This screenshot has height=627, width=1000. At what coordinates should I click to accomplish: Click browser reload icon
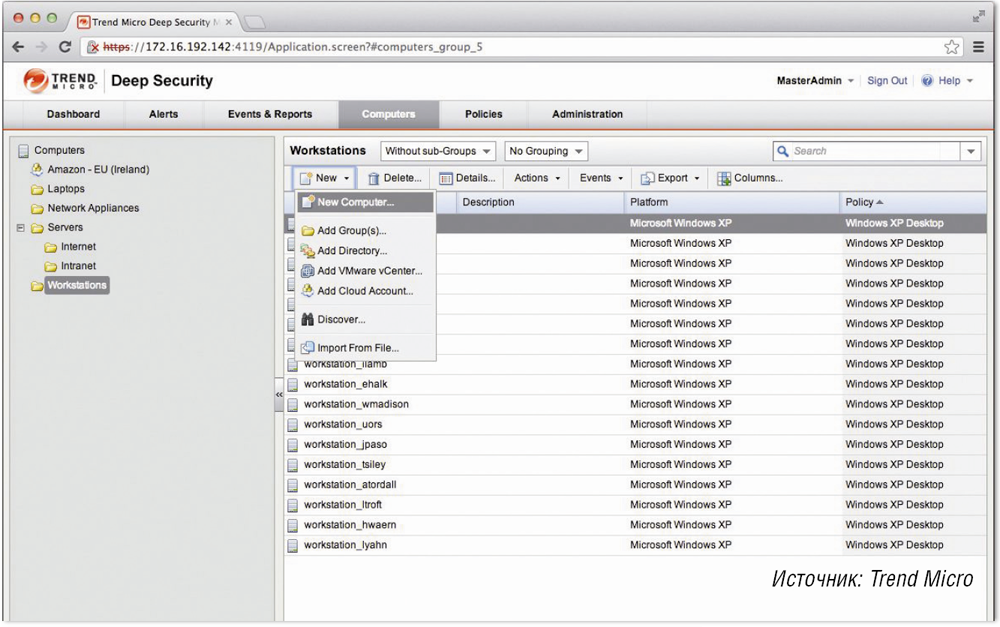66,47
